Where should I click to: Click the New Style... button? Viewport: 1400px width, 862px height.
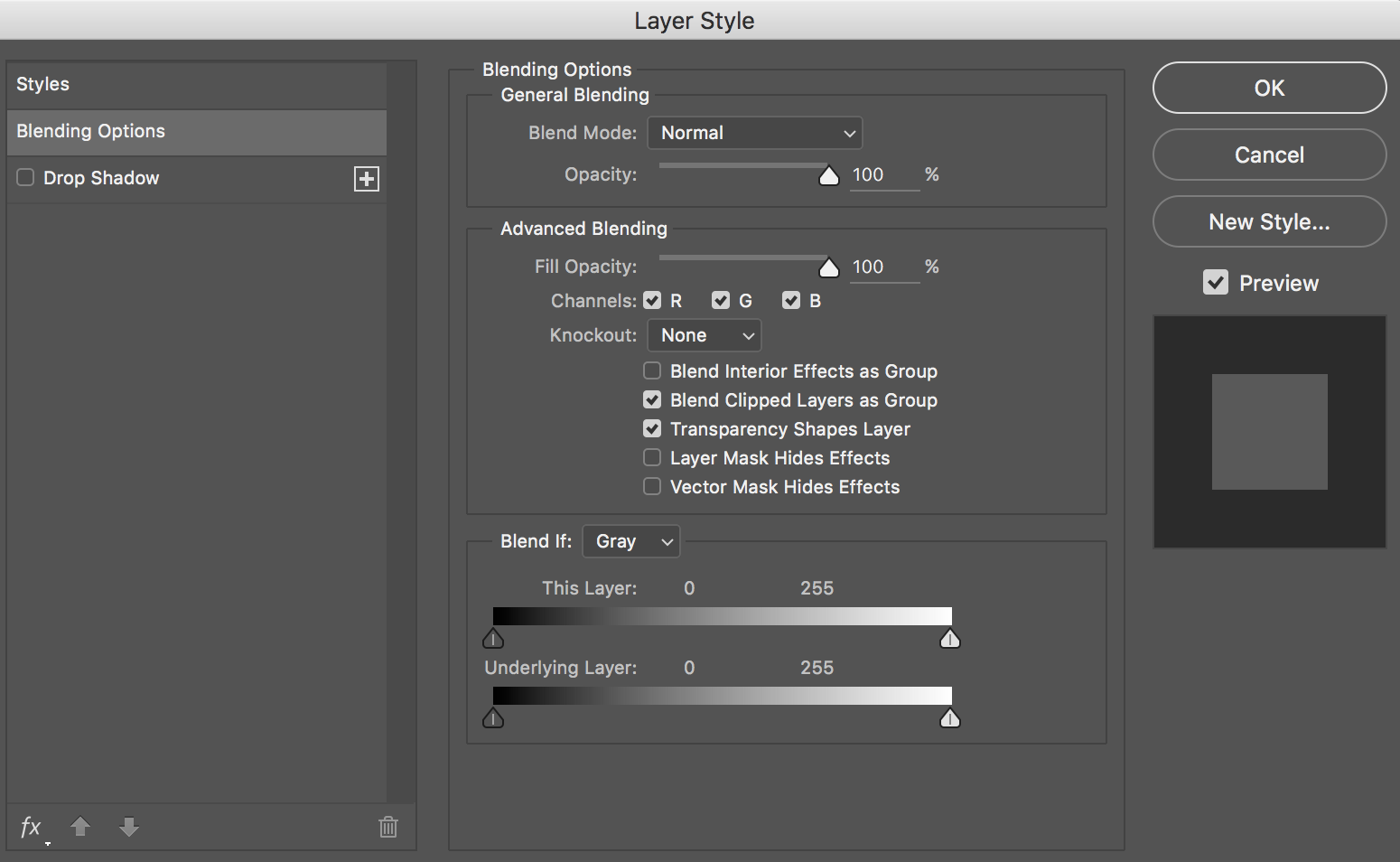coord(1269,221)
